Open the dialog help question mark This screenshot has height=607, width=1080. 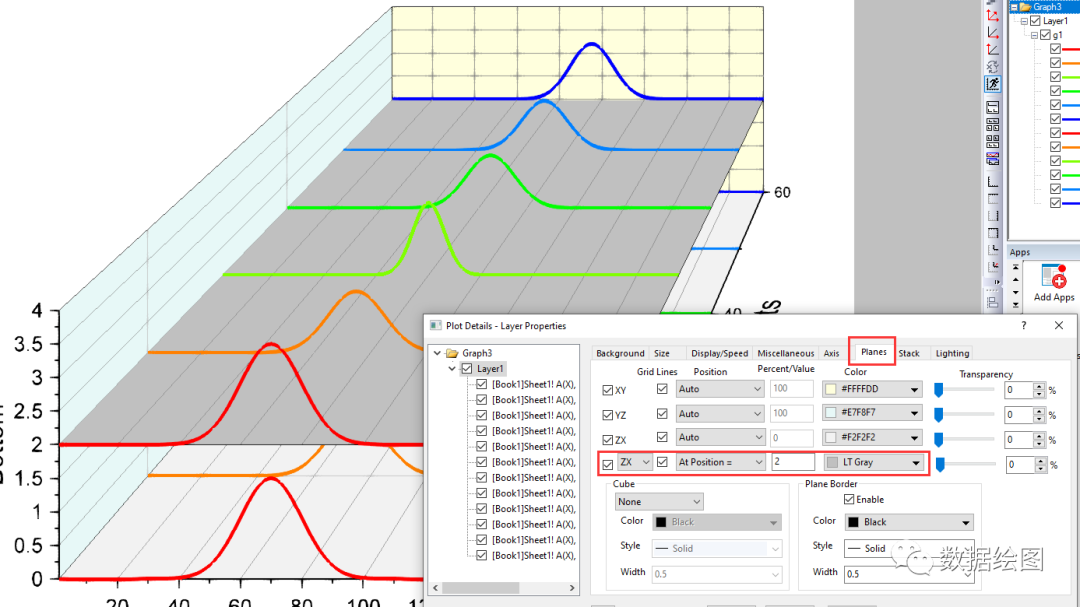click(1024, 326)
